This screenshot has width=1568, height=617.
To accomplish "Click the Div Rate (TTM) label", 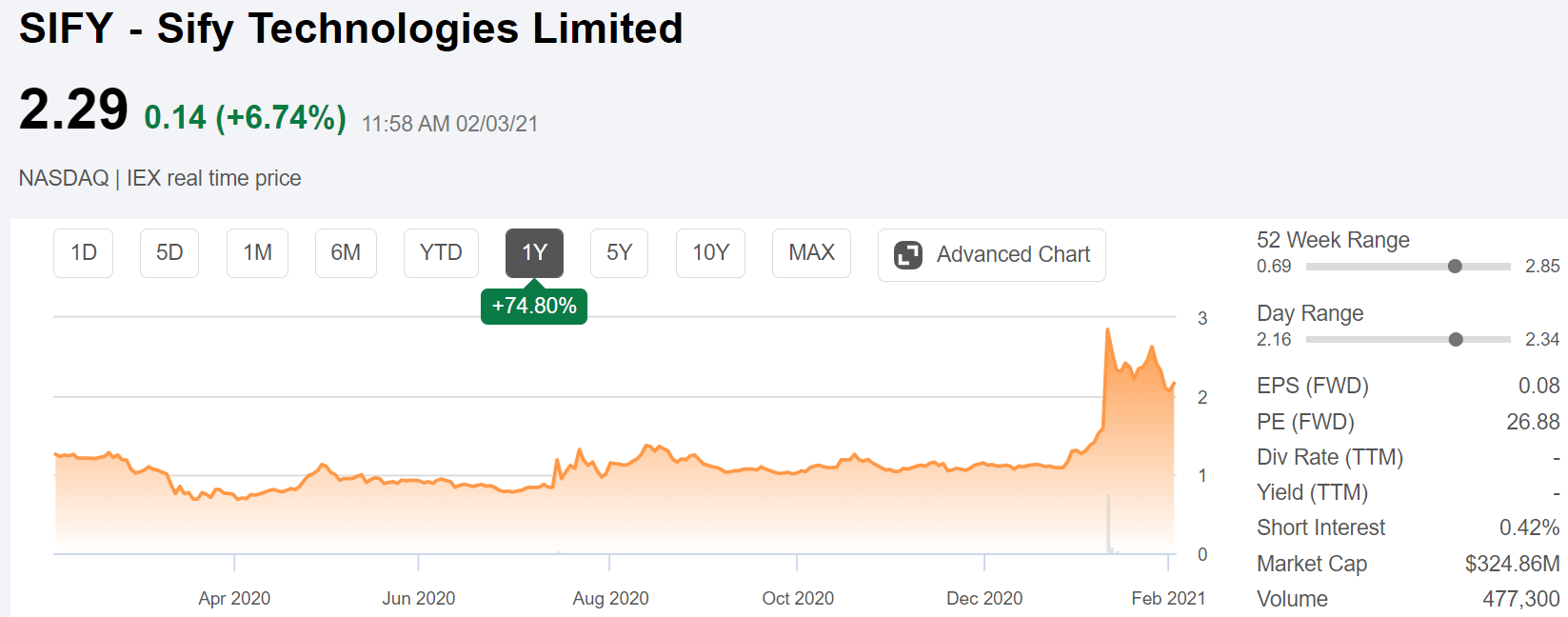I will click(x=1330, y=457).
